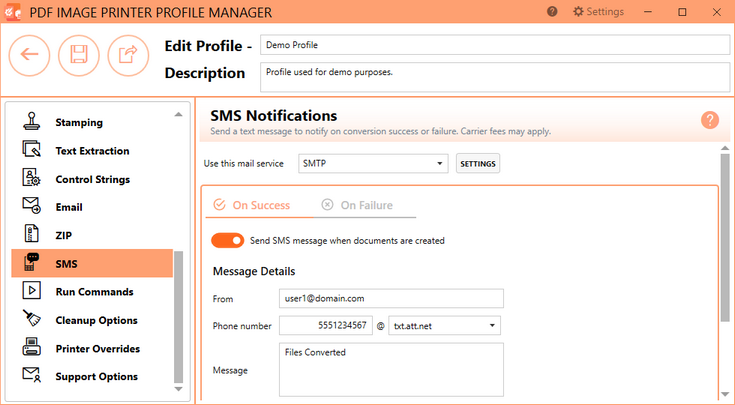Open help via title bar question mark
Viewport: 735px width, 405px height.
(552, 12)
